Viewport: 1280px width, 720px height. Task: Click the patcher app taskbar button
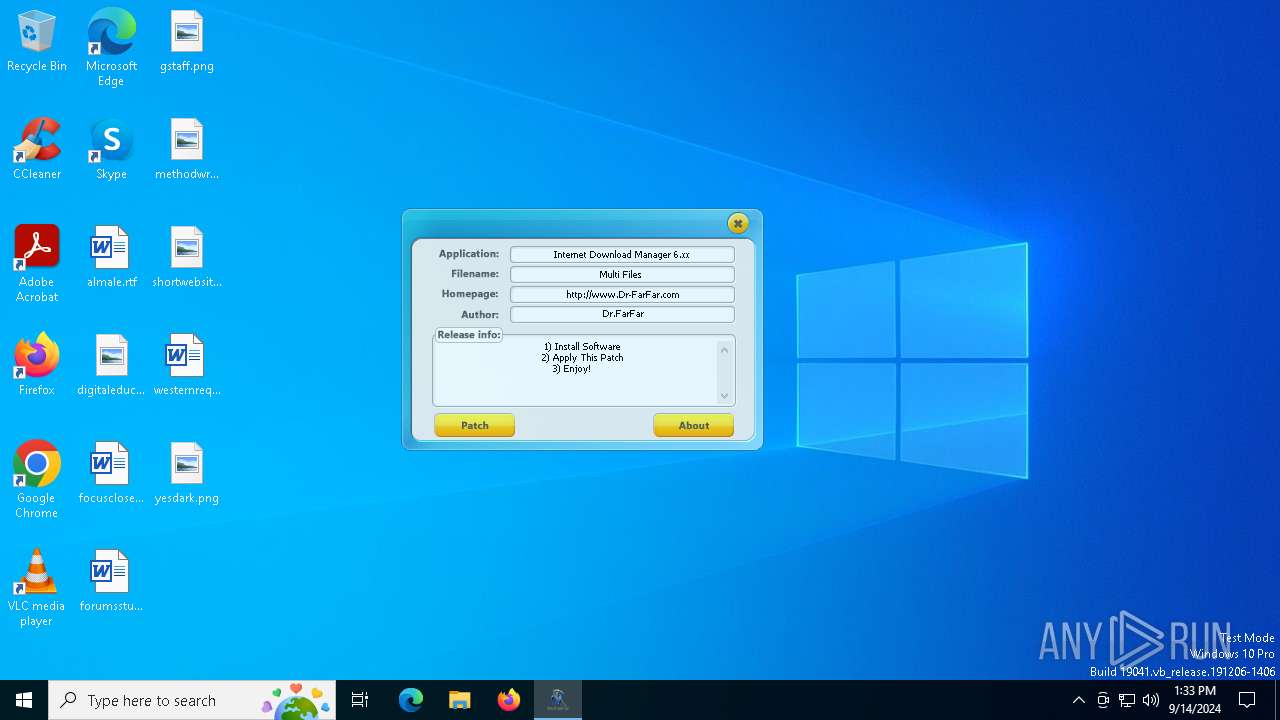pos(558,700)
